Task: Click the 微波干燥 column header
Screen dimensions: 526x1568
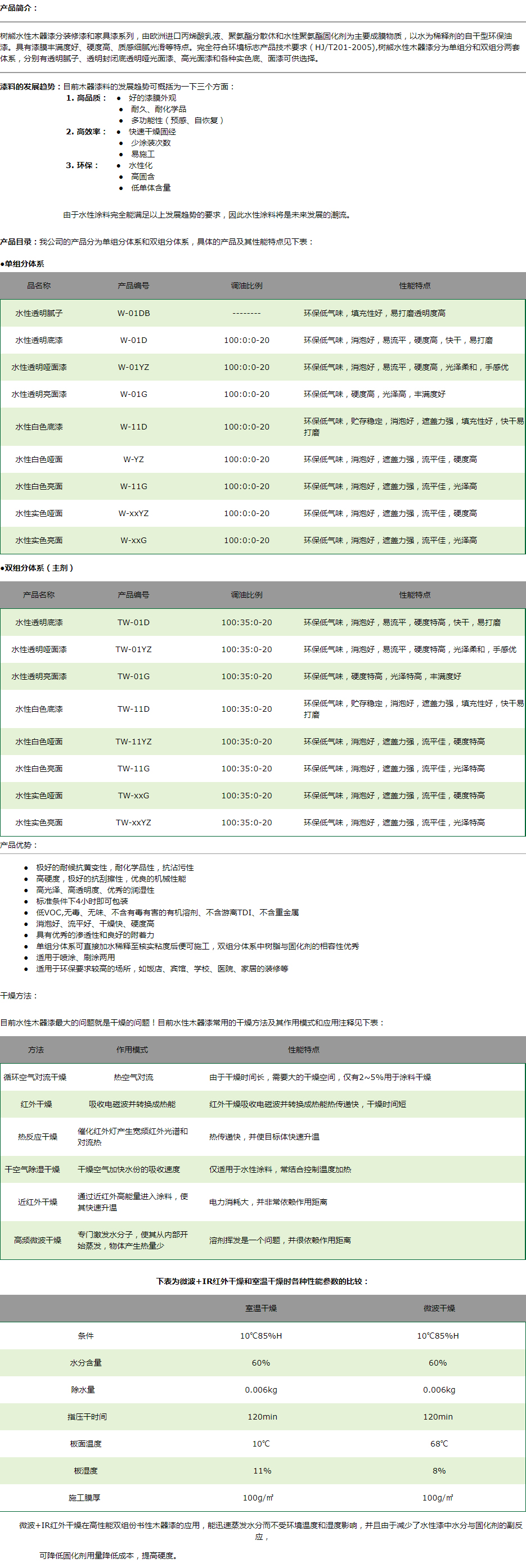Action: point(439,1309)
